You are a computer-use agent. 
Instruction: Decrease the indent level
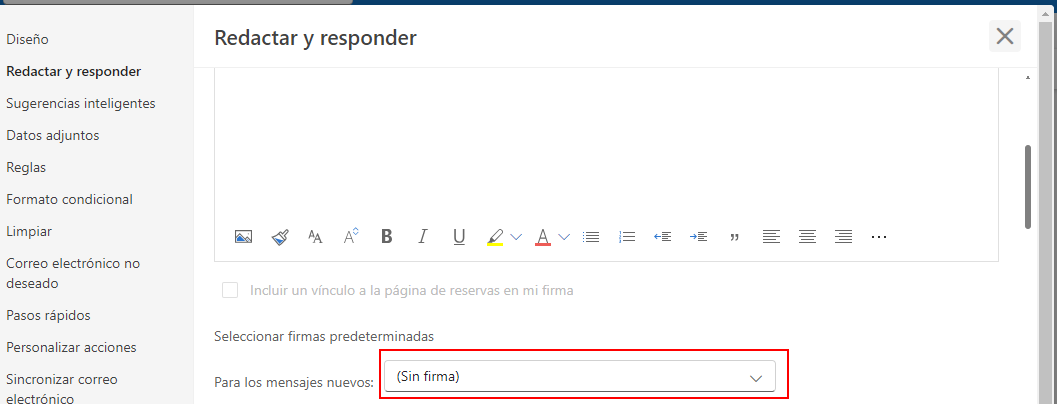[x=663, y=237]
